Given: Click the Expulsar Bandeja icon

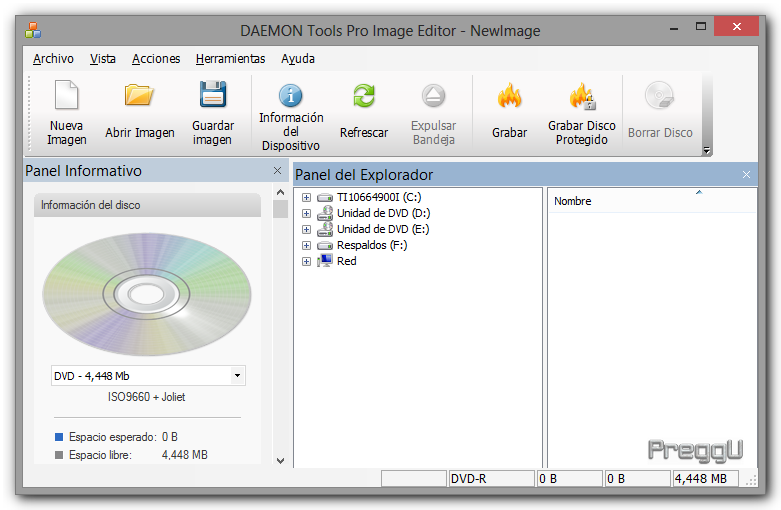Looking at the screenshot, I should point(433,96).
